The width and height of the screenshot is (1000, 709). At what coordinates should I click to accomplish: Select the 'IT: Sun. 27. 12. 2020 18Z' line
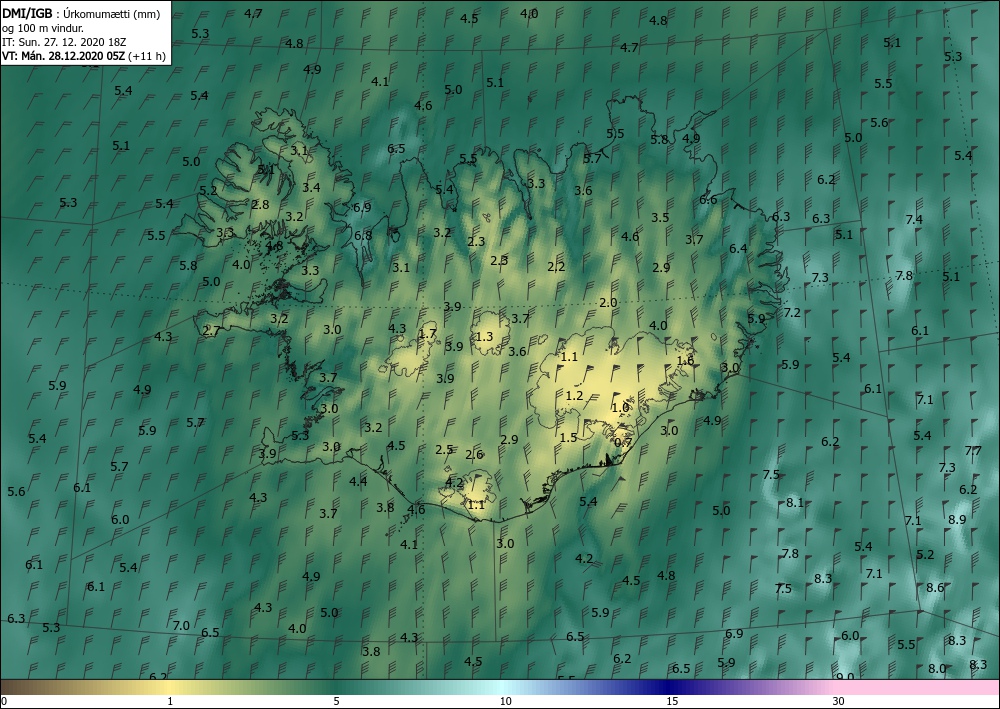click(x=64, y=42)
